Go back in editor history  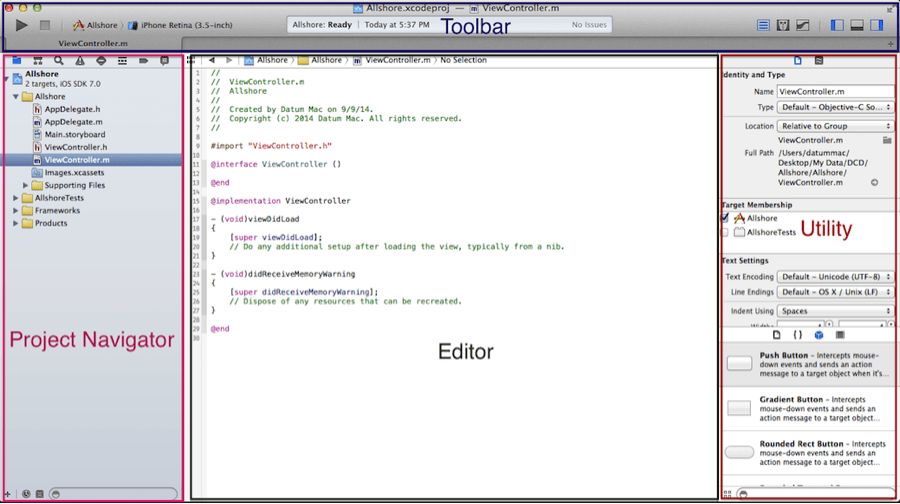(212, 60)
